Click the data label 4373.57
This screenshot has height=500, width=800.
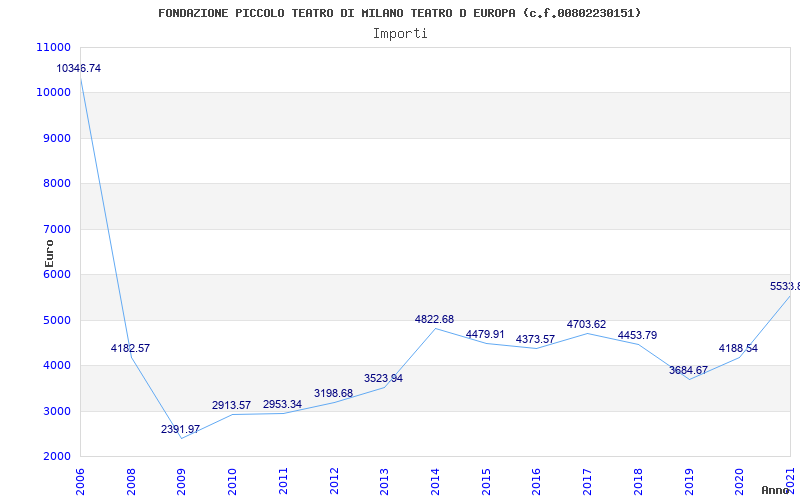coord(535,339)
